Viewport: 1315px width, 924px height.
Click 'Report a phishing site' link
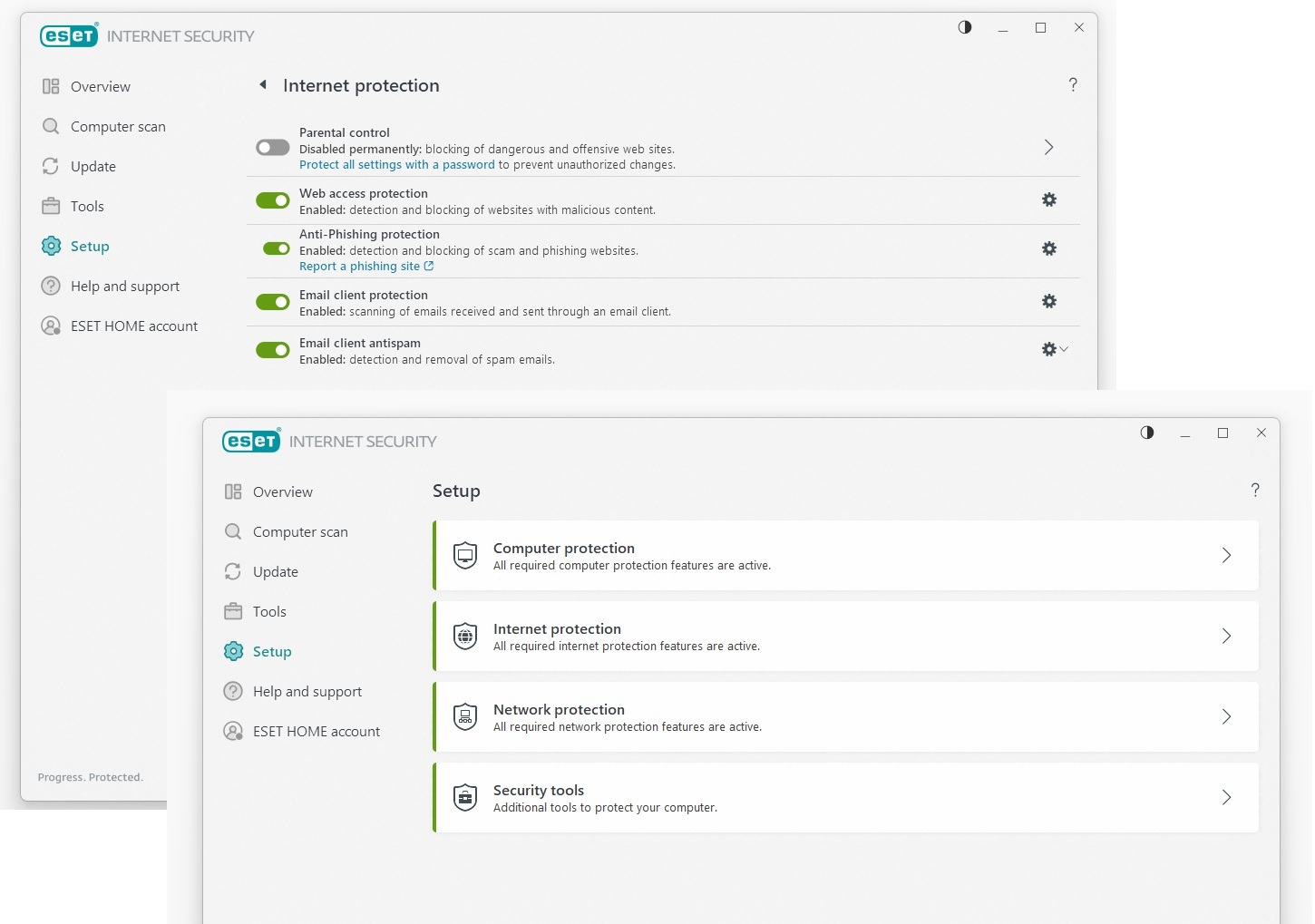click(x=366, y=267)
